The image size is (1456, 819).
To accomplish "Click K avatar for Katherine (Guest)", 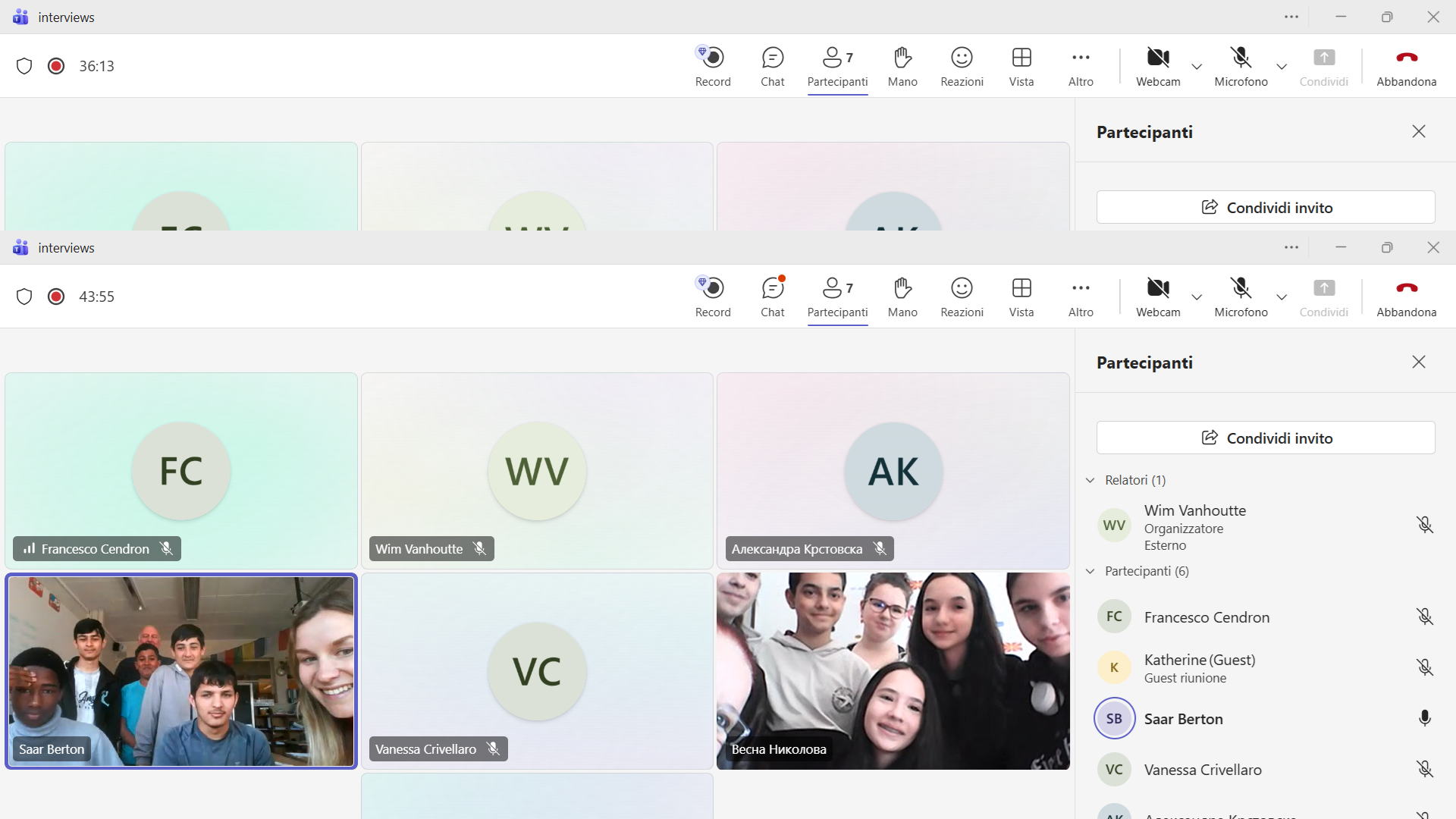I will click(1114, 667).
